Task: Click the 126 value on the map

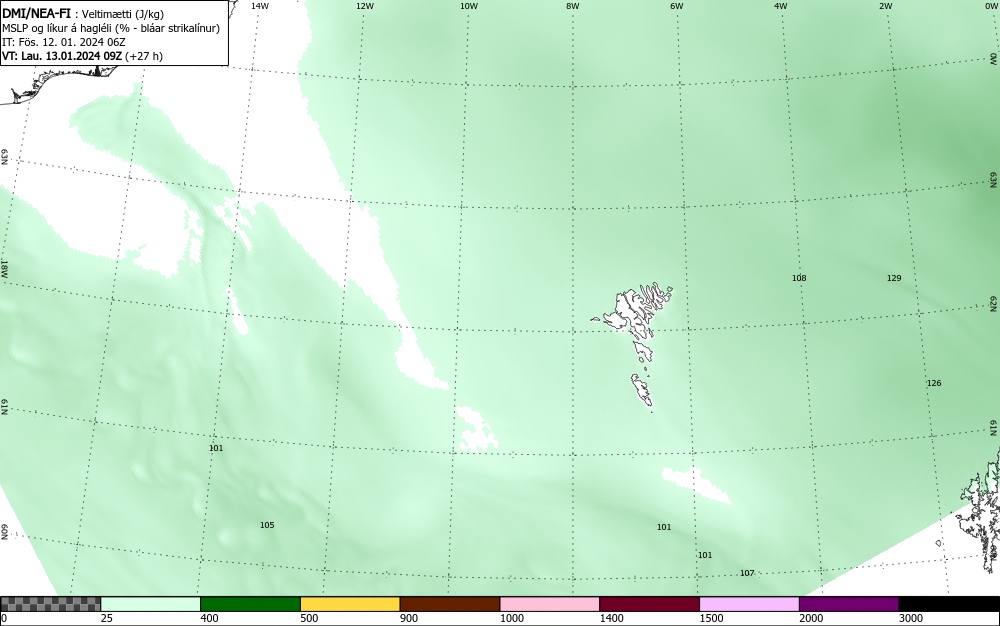Action: coord(934,383)
